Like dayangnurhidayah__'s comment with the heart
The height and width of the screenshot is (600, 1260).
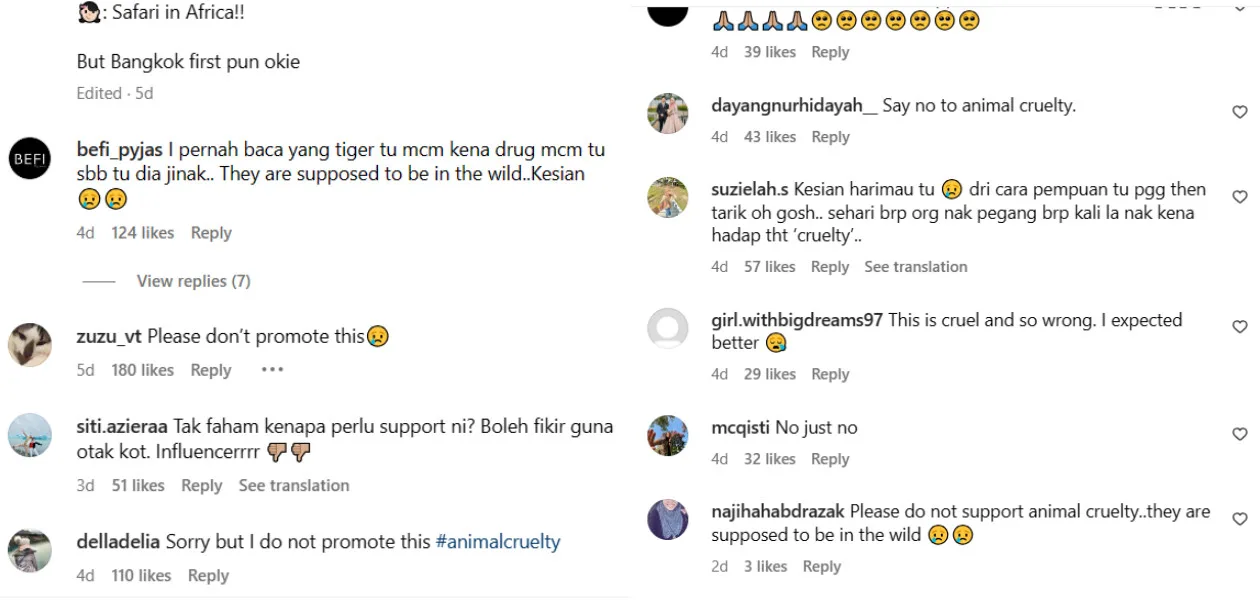pyautogui.click(x=1239, y=112)
